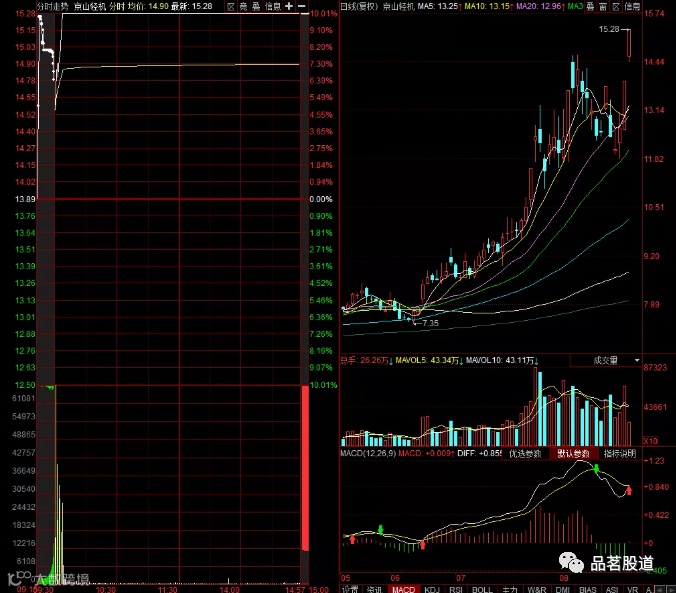The image size is (676, 593).
Task: Switch to the ASI indicator tab
Action: (612, 589)
